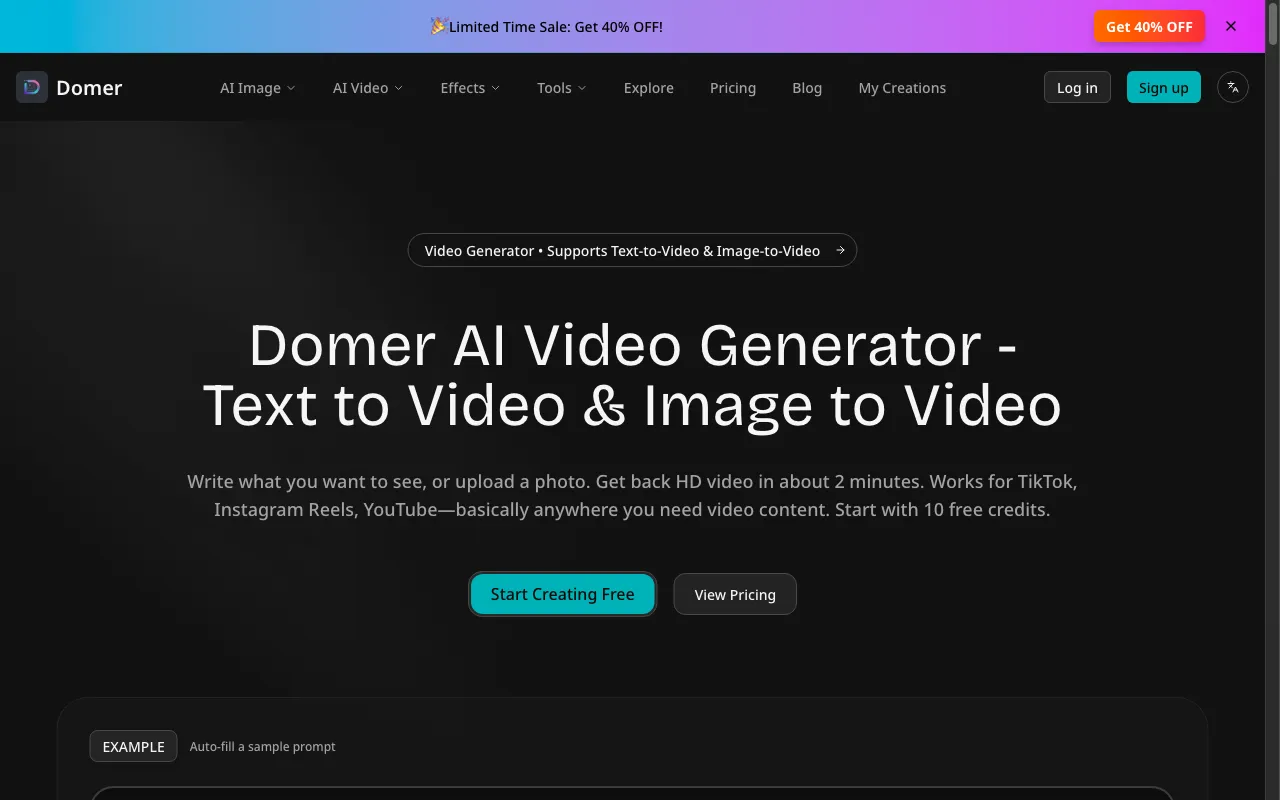Open the Video Generator feature pill
The image size is (1280, 800).
click(632, 250)
